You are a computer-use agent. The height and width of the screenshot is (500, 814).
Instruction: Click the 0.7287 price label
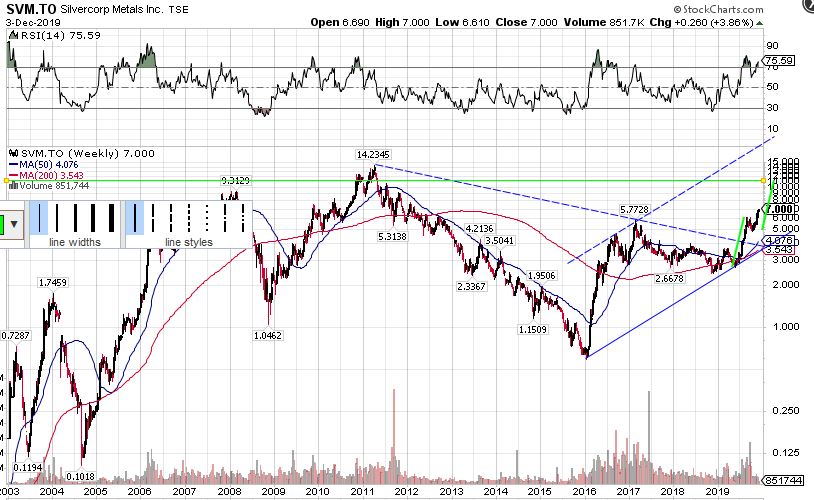(x=15, y=335)
